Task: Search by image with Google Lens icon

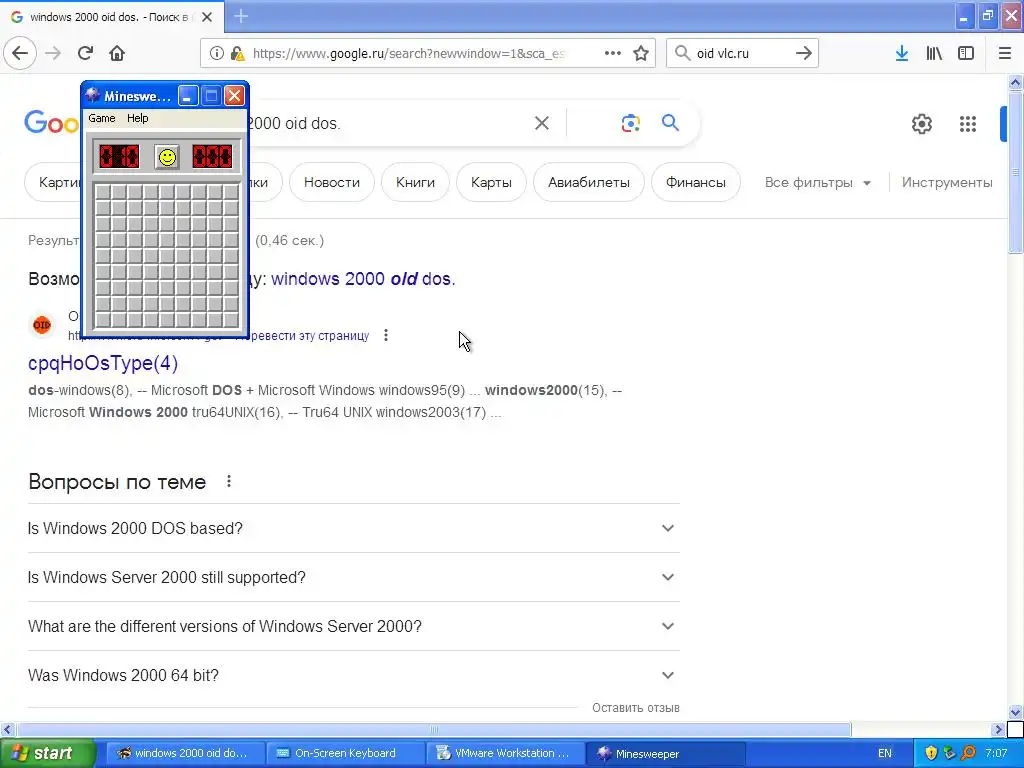Action: click(x=630, y=123)
